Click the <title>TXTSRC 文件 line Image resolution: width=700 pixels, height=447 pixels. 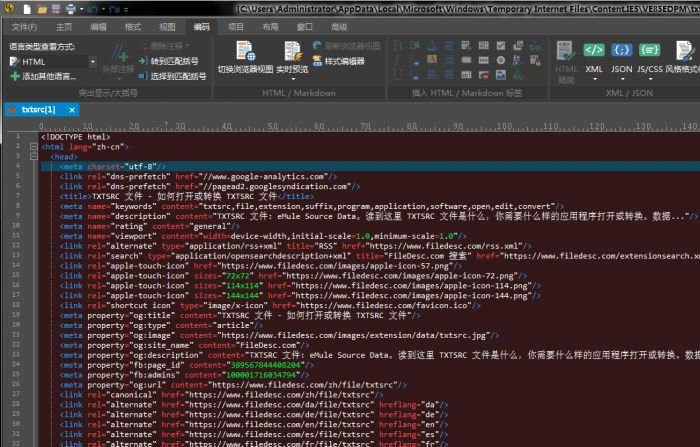(x=187, y=196)
